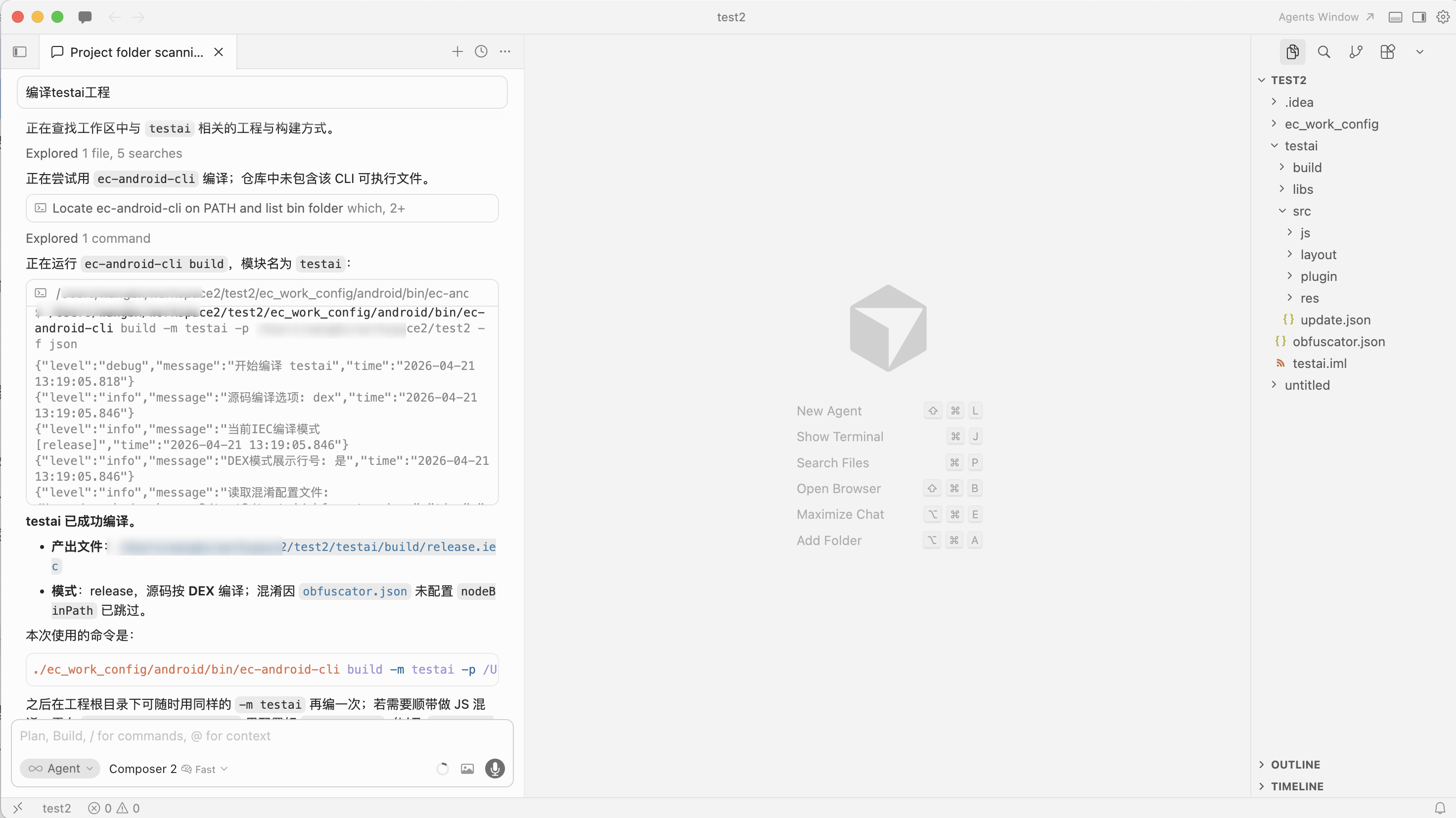Image resolution: width=1456 pixels, height=818 pixels.
Task: Toggle the bottom panel layout button
Action: tap(1395, 17)
